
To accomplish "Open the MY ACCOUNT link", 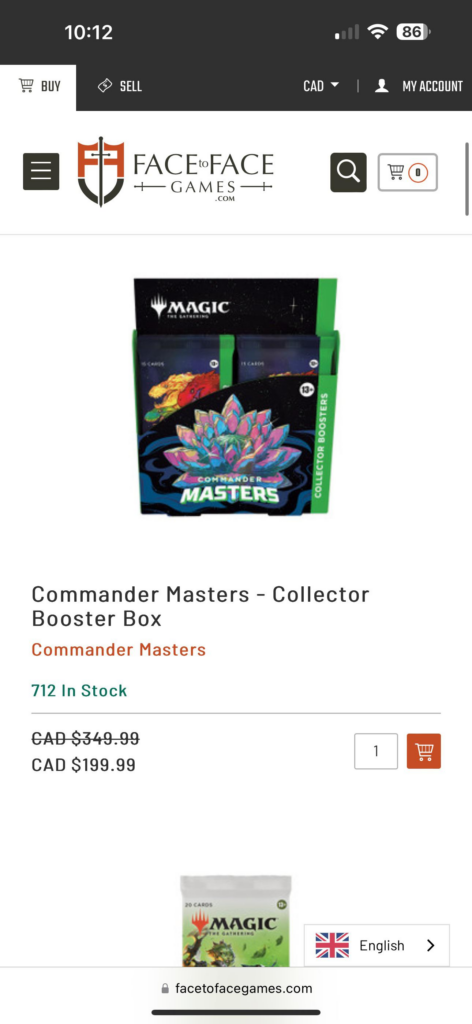I will pos(418,86).
